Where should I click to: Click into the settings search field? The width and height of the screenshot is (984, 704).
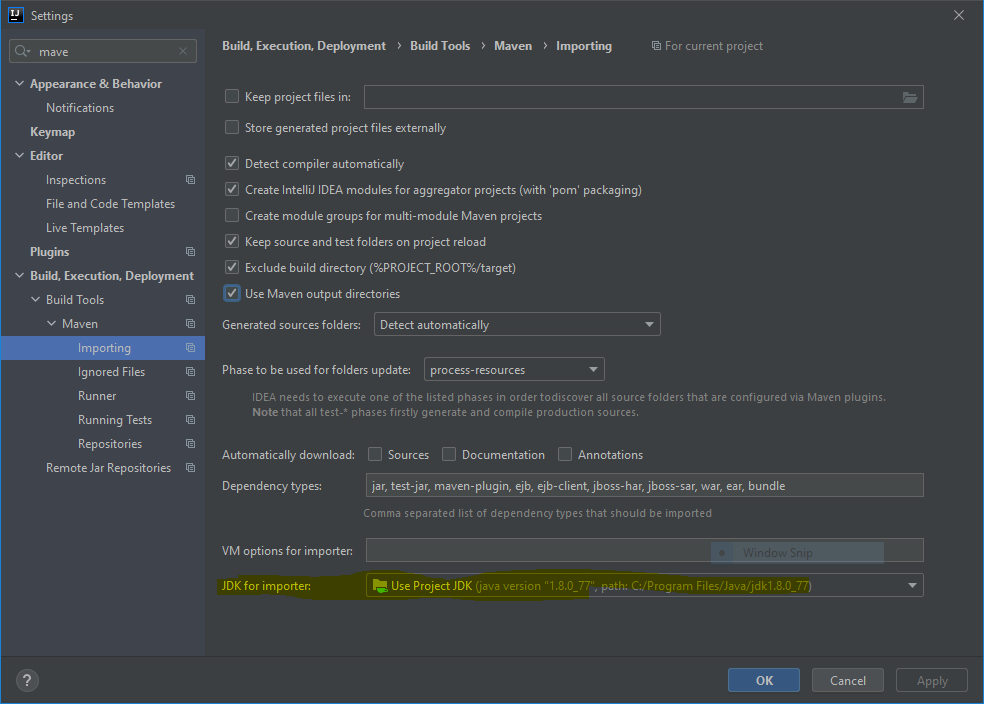pos(103,51)
